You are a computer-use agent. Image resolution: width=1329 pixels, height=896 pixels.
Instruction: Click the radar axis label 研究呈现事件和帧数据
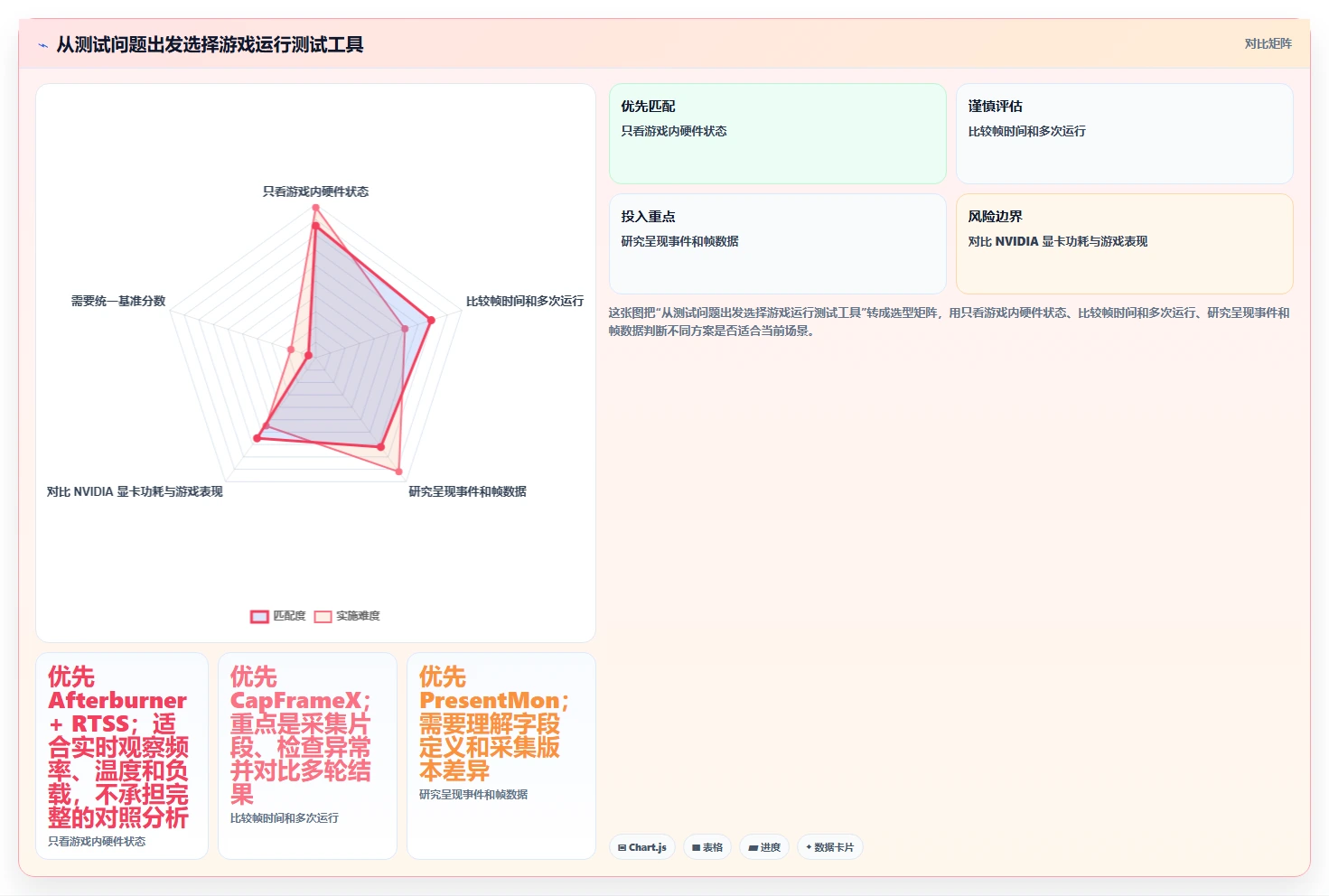pos(467,491)
